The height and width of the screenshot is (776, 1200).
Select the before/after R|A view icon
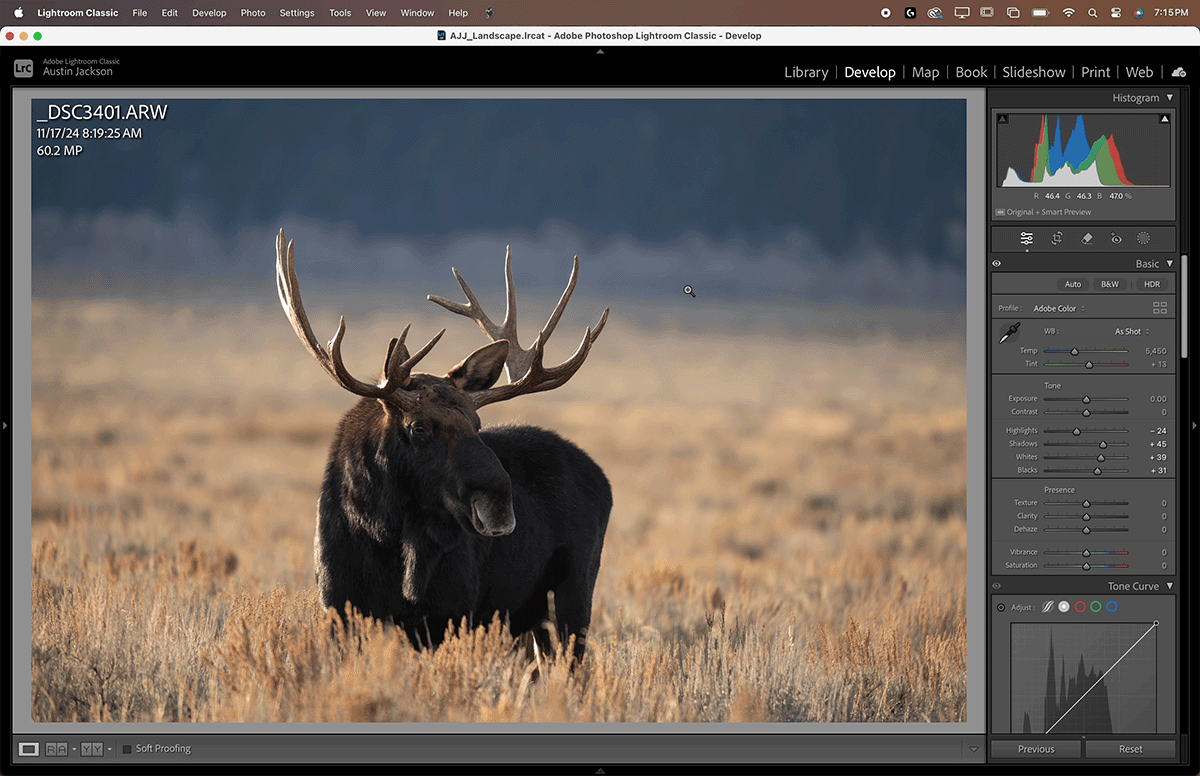coord(56,749)
